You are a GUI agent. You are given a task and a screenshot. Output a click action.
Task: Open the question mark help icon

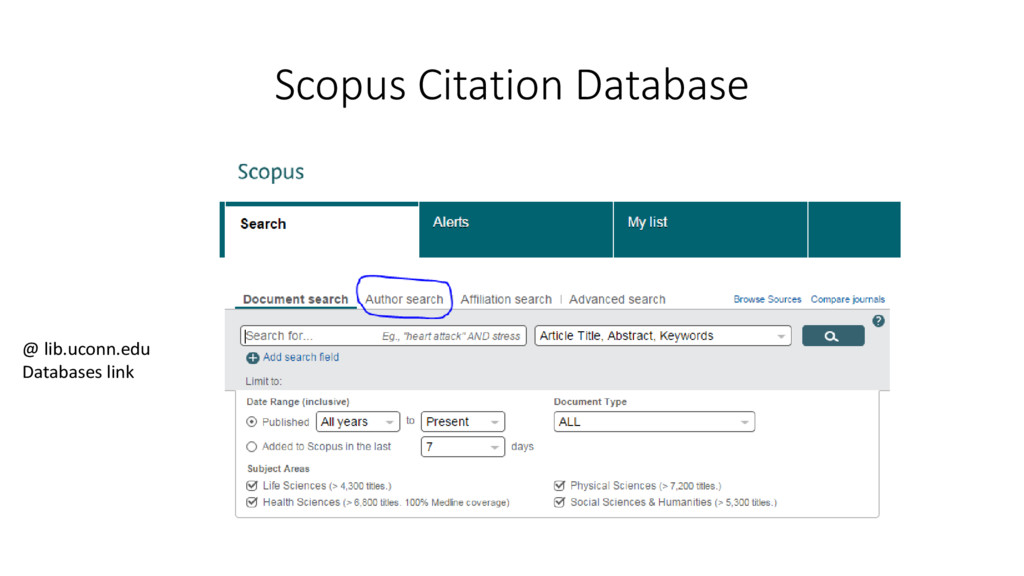pyautogui.click(x=878, y=321)
